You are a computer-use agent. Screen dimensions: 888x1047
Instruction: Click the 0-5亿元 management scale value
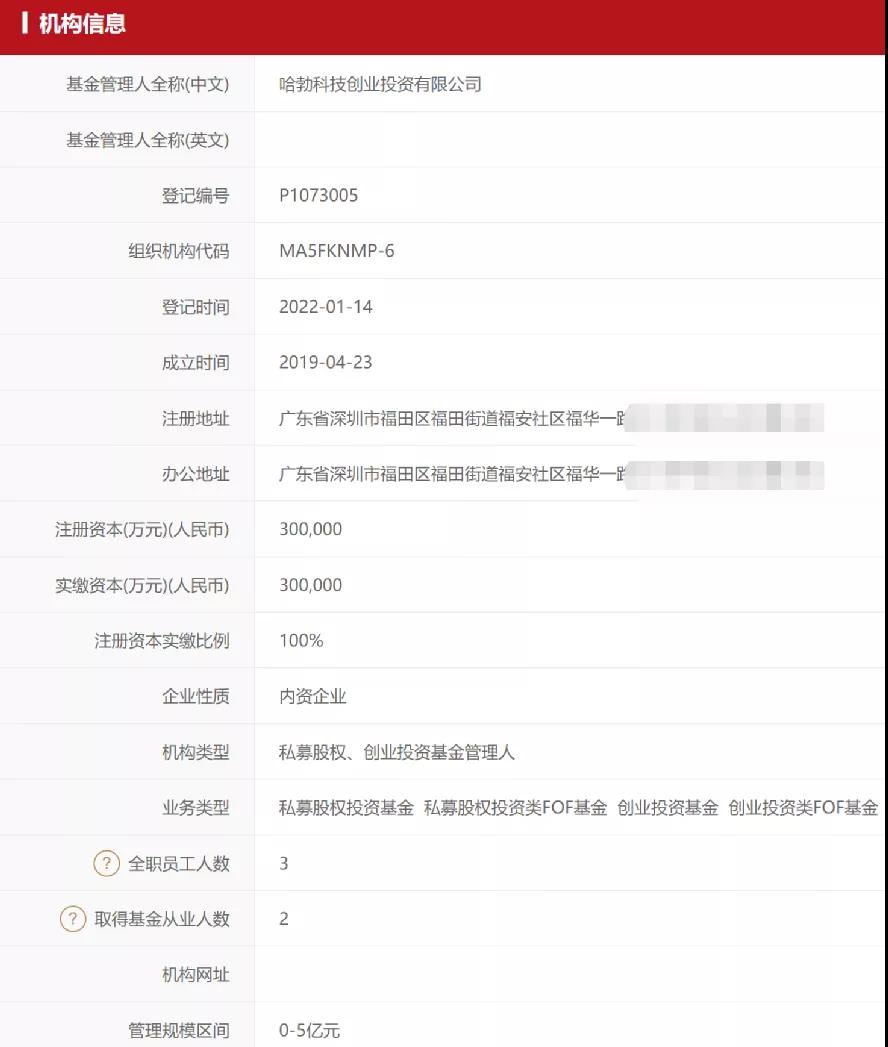[309, 1030]
